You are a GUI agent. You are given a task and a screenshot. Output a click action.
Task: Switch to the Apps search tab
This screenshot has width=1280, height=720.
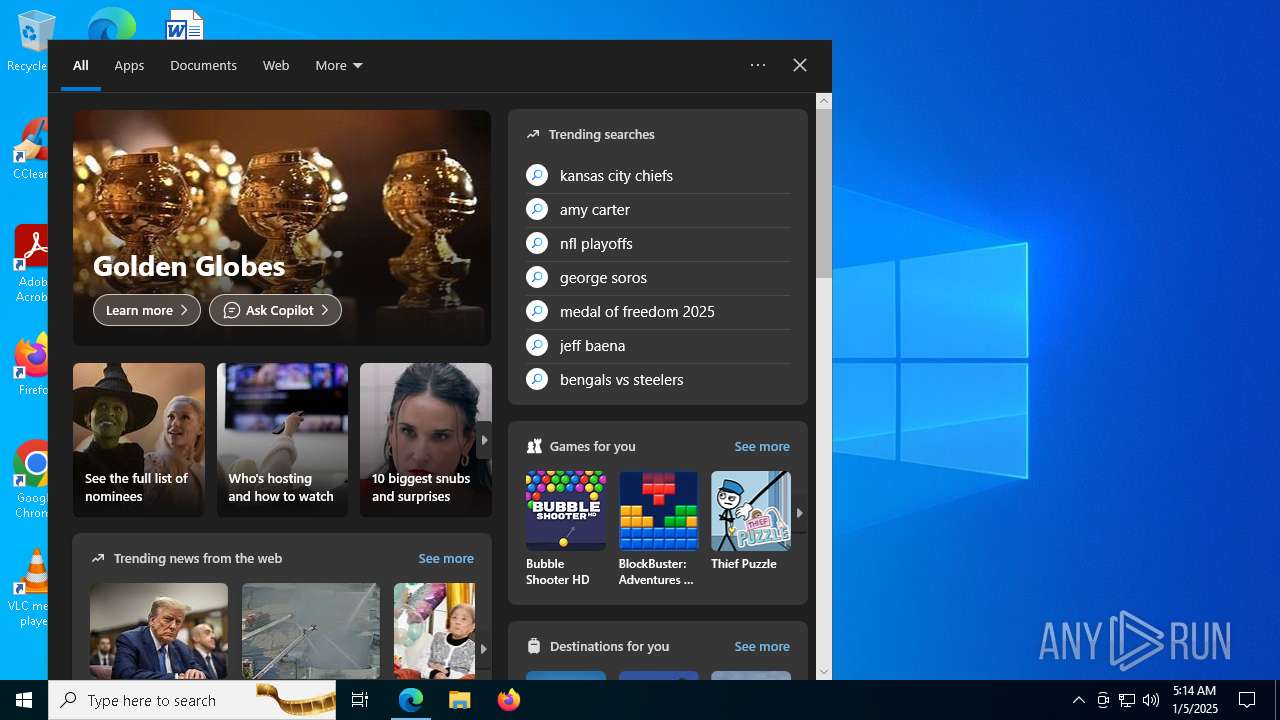(129, 65)
